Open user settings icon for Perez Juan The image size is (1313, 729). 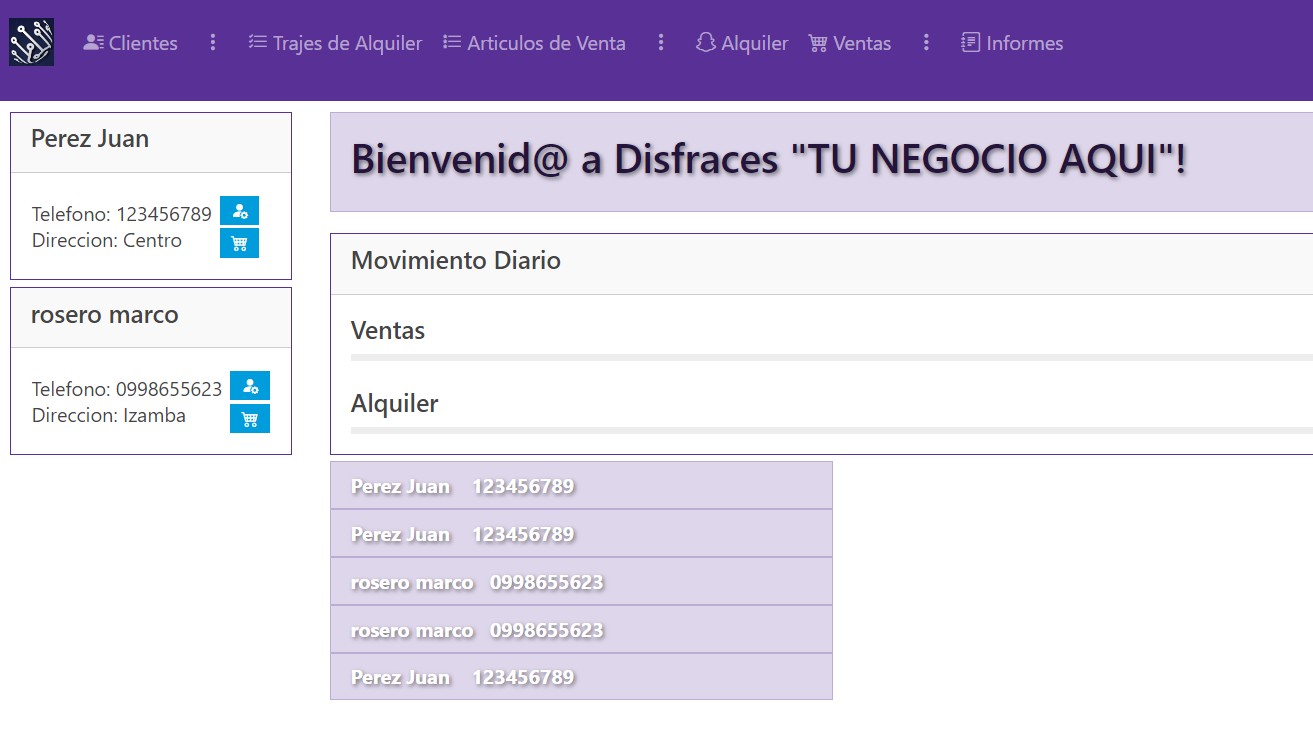tap(239, 211)
